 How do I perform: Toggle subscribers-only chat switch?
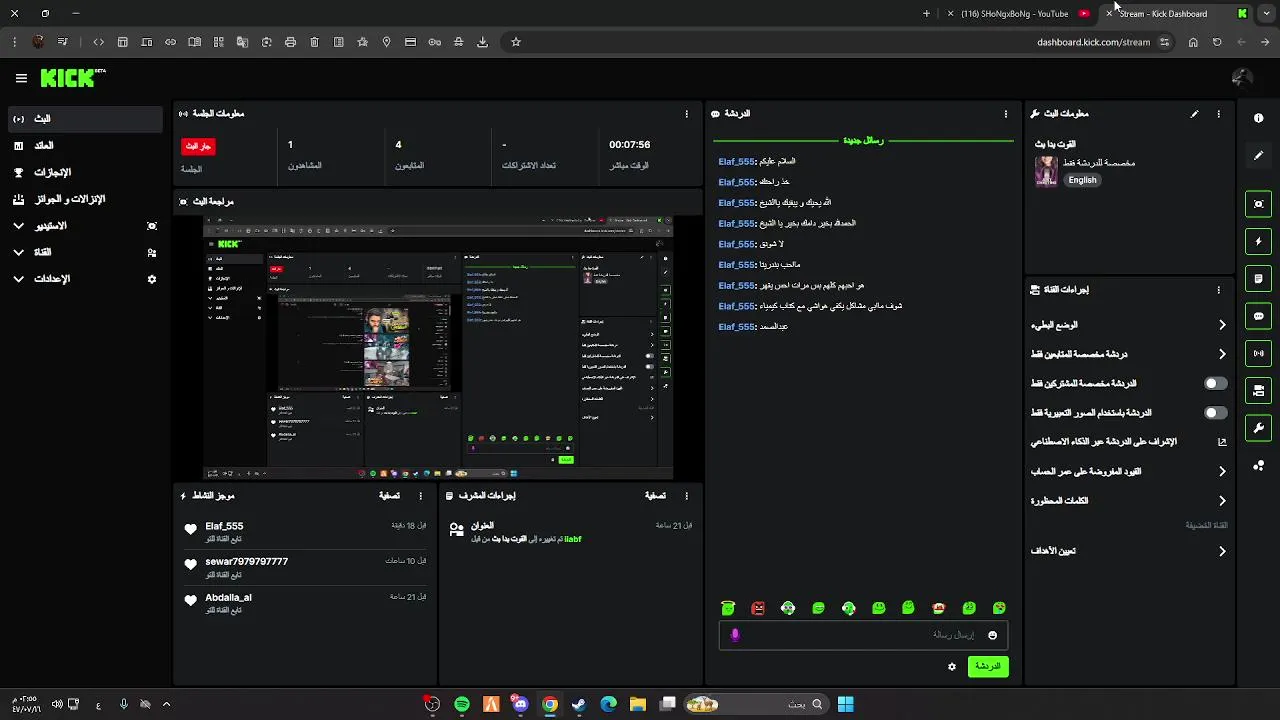1215,383
